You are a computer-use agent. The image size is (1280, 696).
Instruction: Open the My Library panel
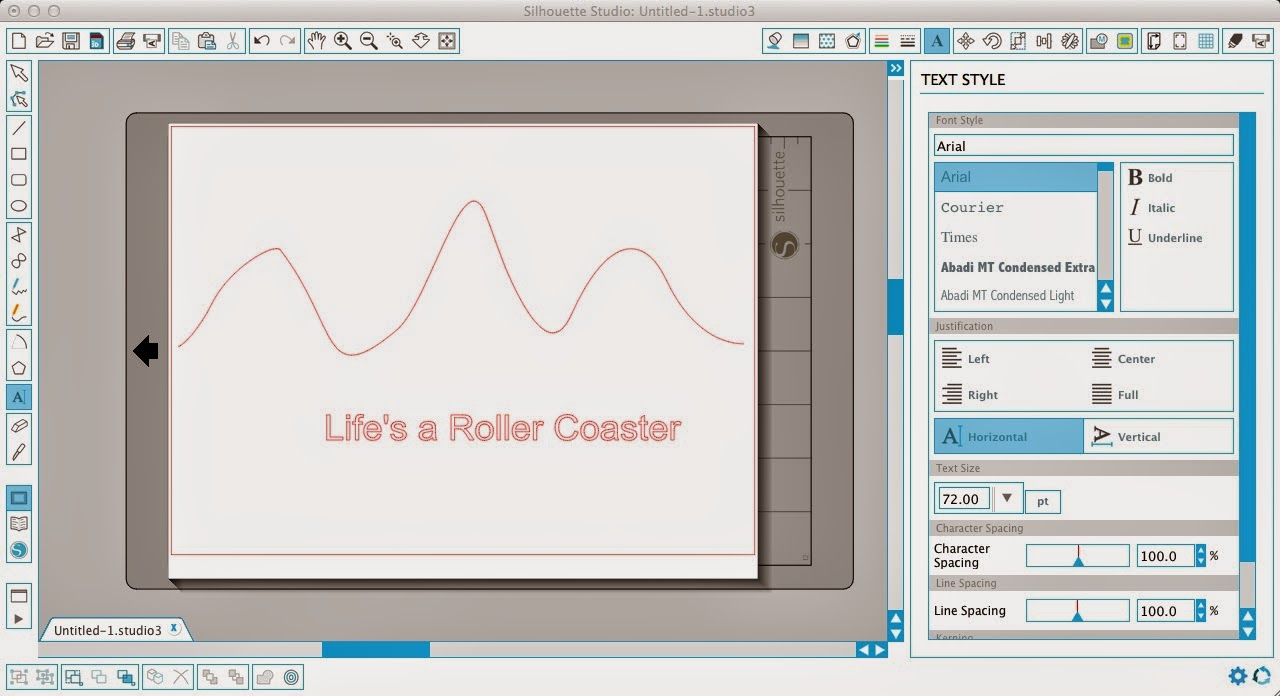(19, 523)
